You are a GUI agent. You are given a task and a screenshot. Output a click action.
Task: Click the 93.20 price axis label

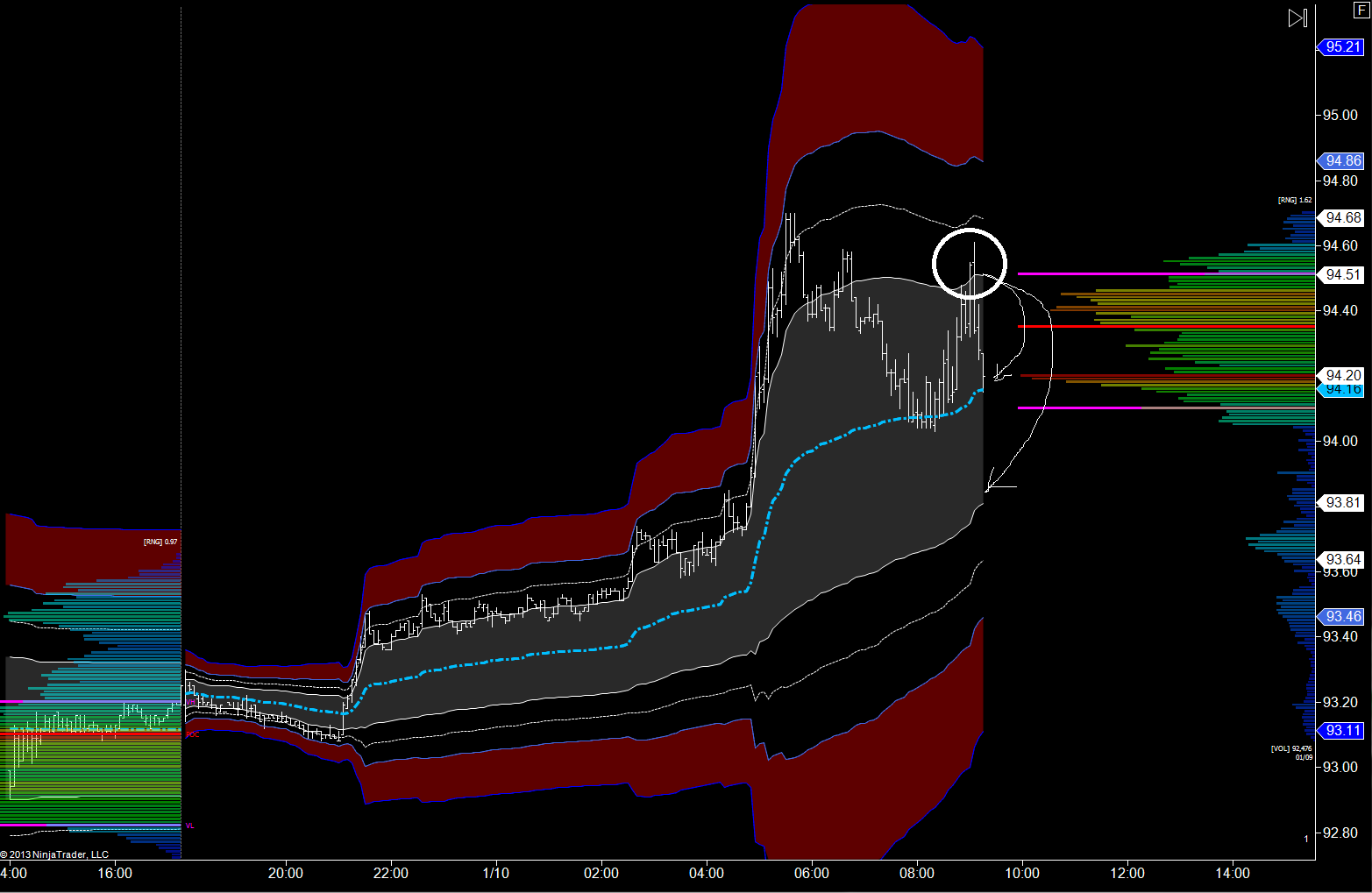pyautogui.click(x=1340, y=702)
